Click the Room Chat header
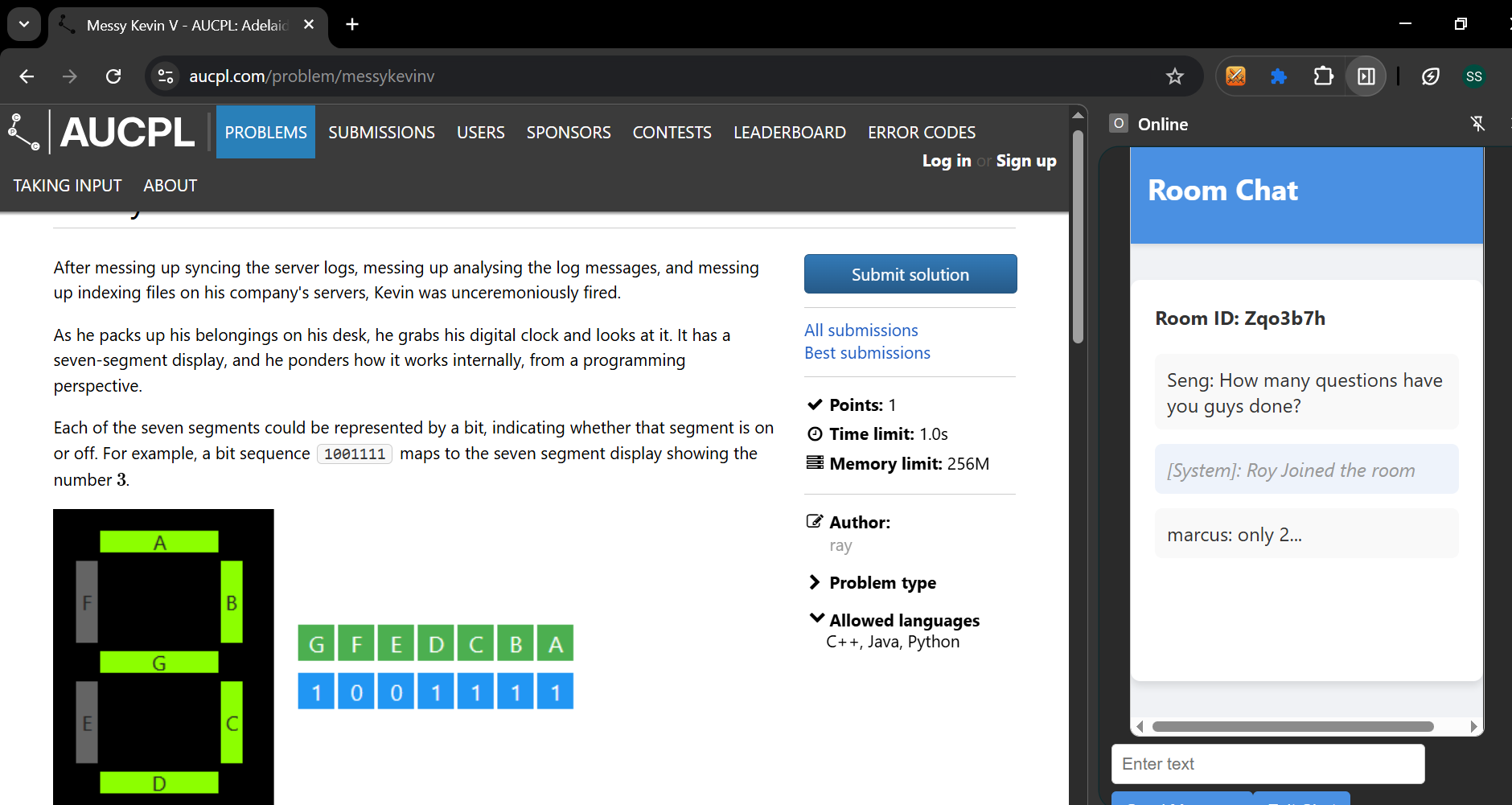Viewport: 1512px width, 805px height. click(x=1222, y=191)
